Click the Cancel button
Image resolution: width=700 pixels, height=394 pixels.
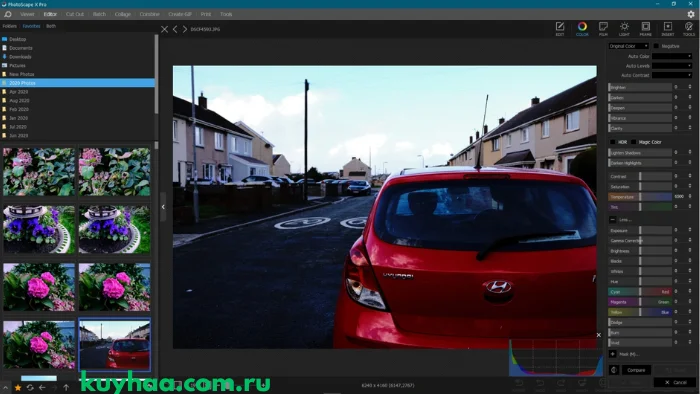point(675,382)
